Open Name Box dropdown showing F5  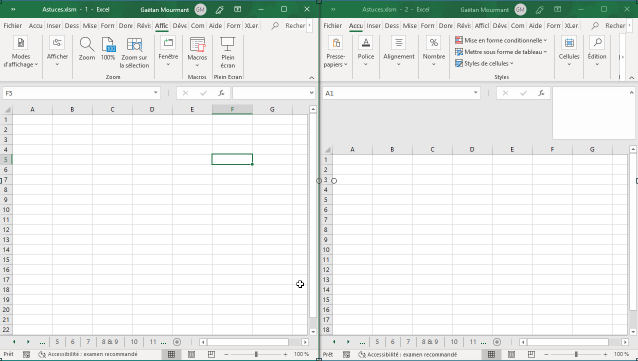[155, 93]
